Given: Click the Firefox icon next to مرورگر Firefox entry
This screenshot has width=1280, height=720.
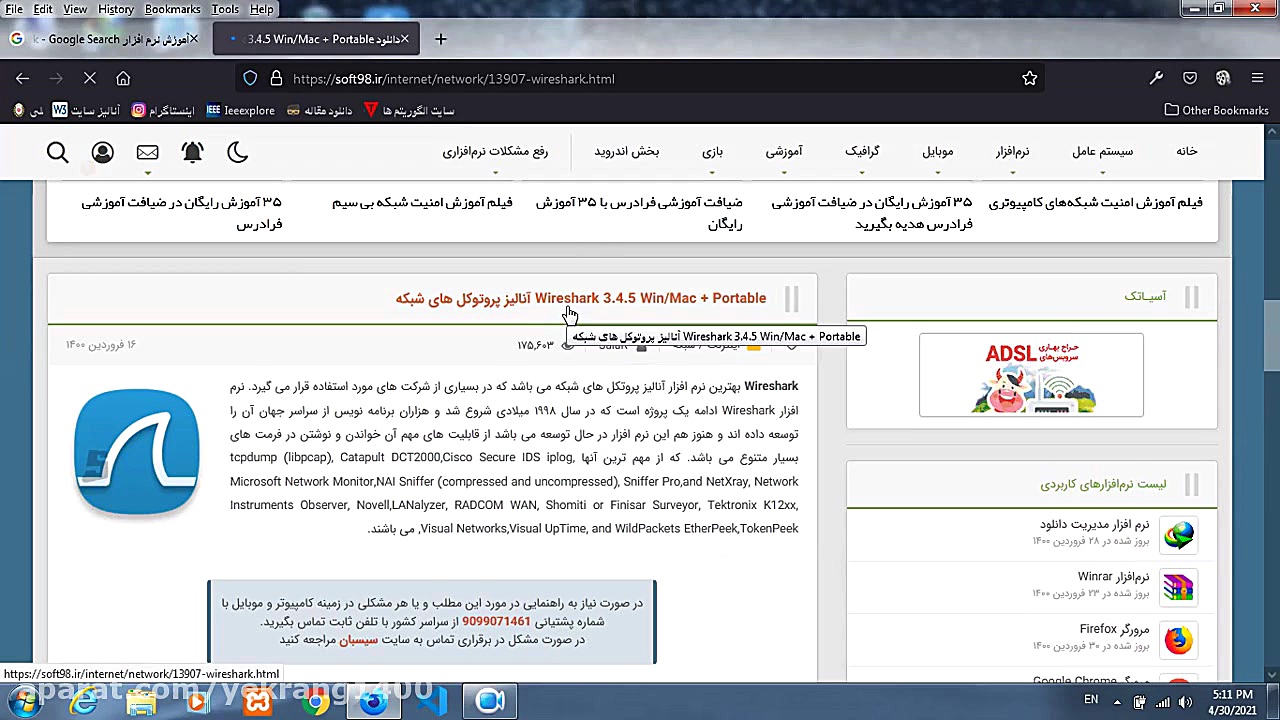Looking at the screenshot, I should click(x=1178, y=640).
